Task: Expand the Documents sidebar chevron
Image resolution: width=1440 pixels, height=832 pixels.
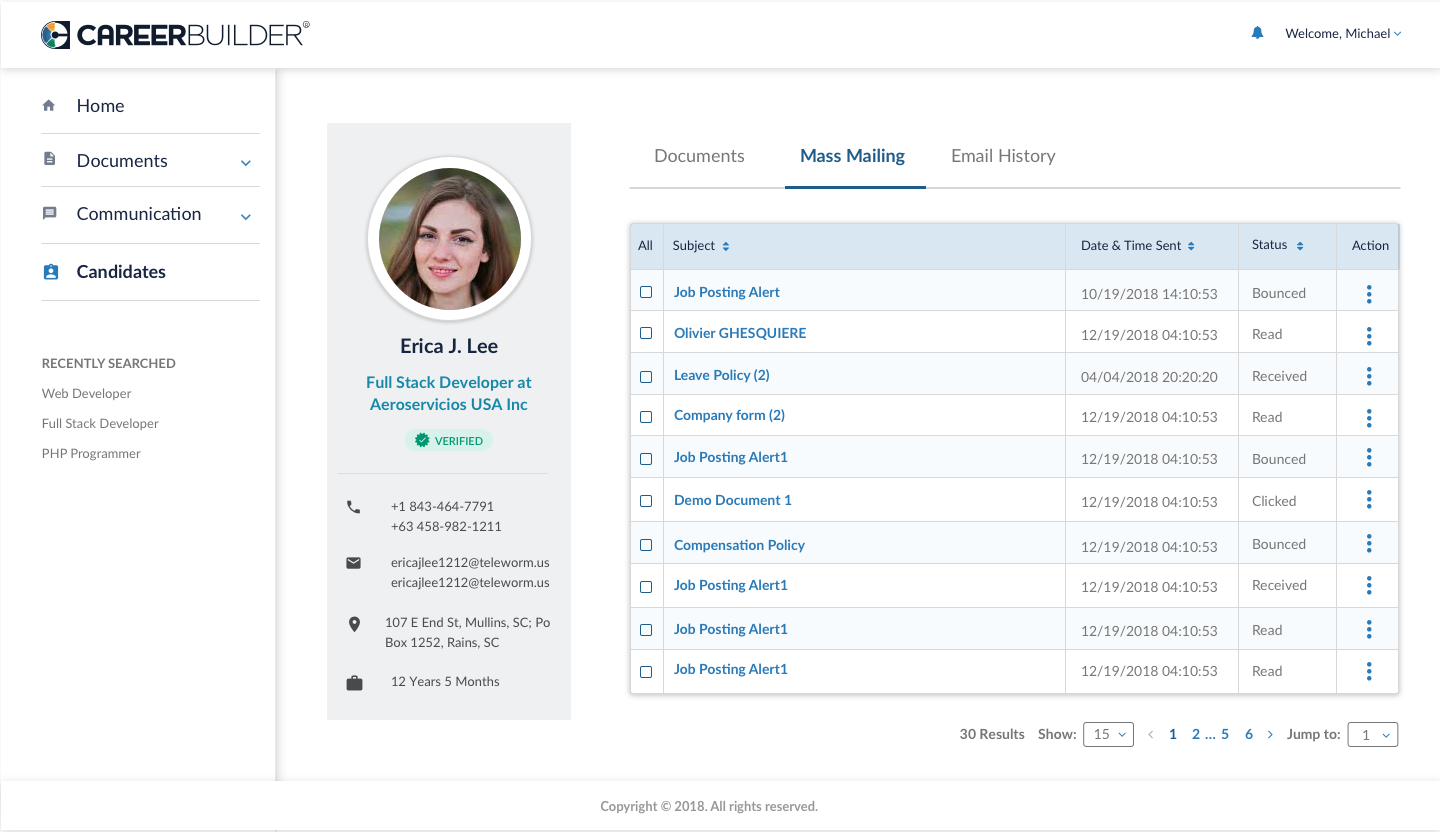Action: click(x=246, y=163)
